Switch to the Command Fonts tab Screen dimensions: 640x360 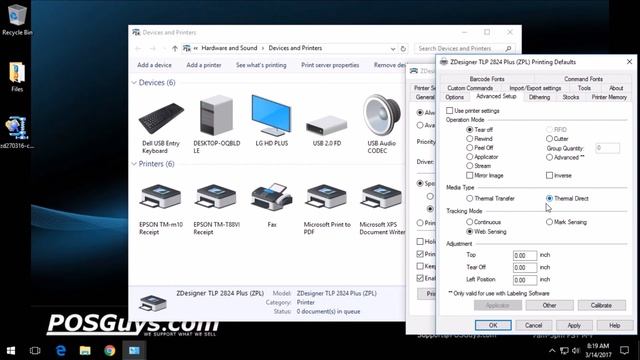pyautogui.click(x=583, y=79)
